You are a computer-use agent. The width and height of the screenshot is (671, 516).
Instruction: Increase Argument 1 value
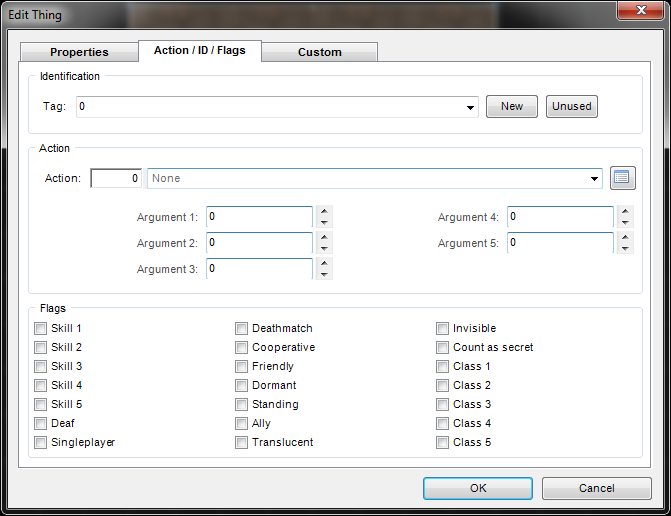324,211
